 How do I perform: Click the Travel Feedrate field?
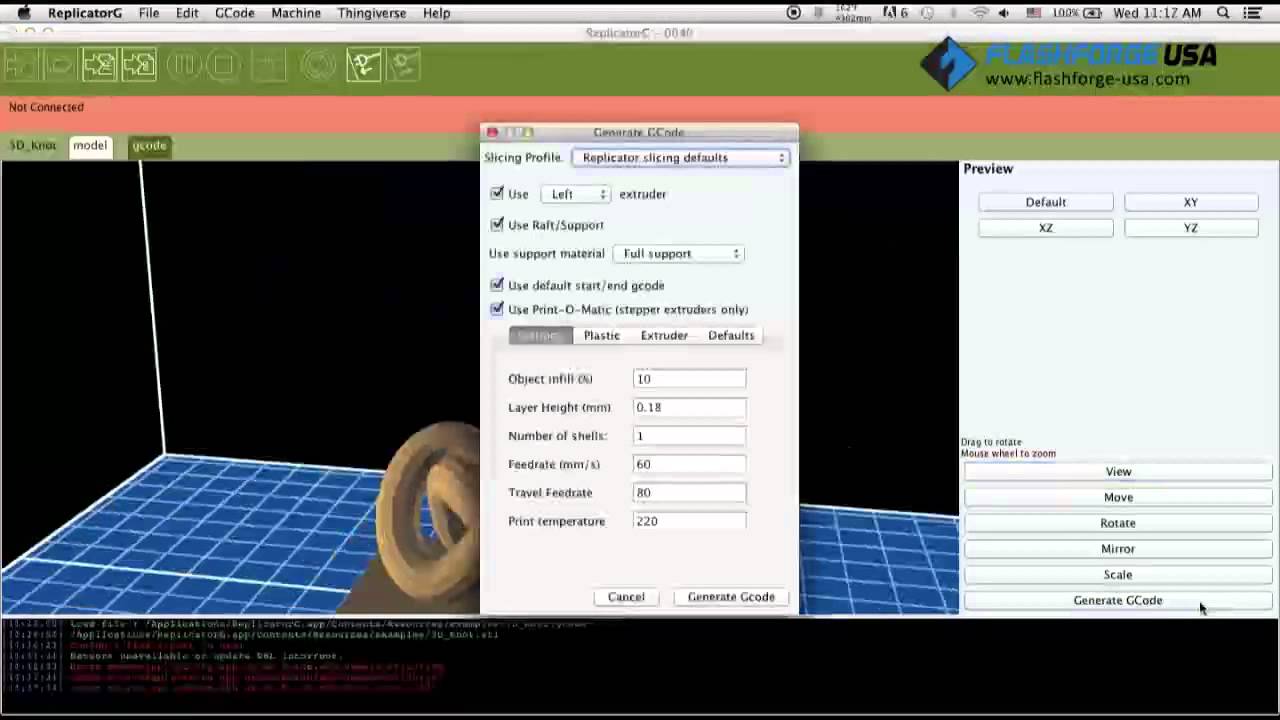(689, 493)
